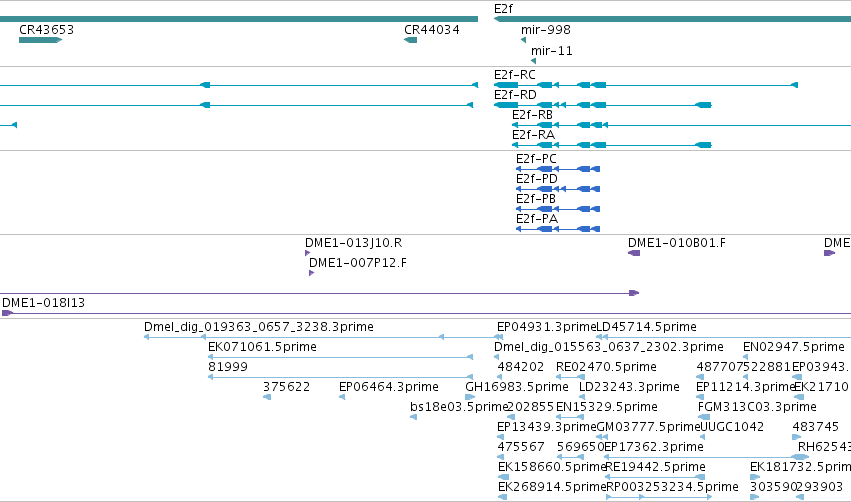This screenshot has height=502, width=851.
Task: Select protein feature E2f-PA
Action: (x=558, y=229)
